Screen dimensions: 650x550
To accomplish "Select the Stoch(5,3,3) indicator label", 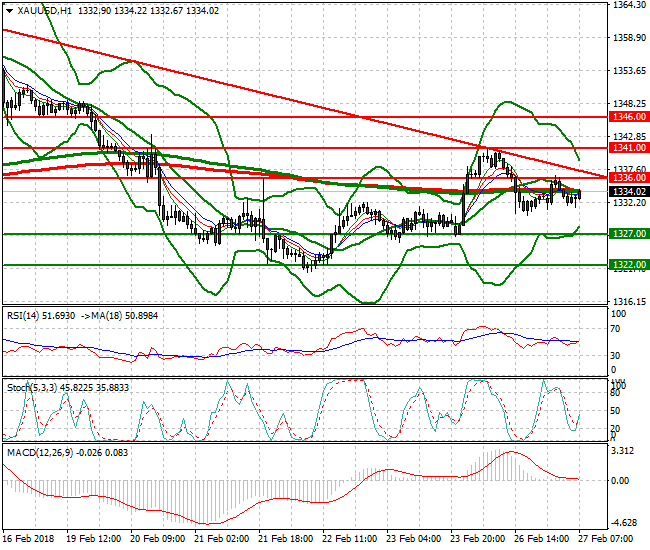I will click(x=32, y=388).
